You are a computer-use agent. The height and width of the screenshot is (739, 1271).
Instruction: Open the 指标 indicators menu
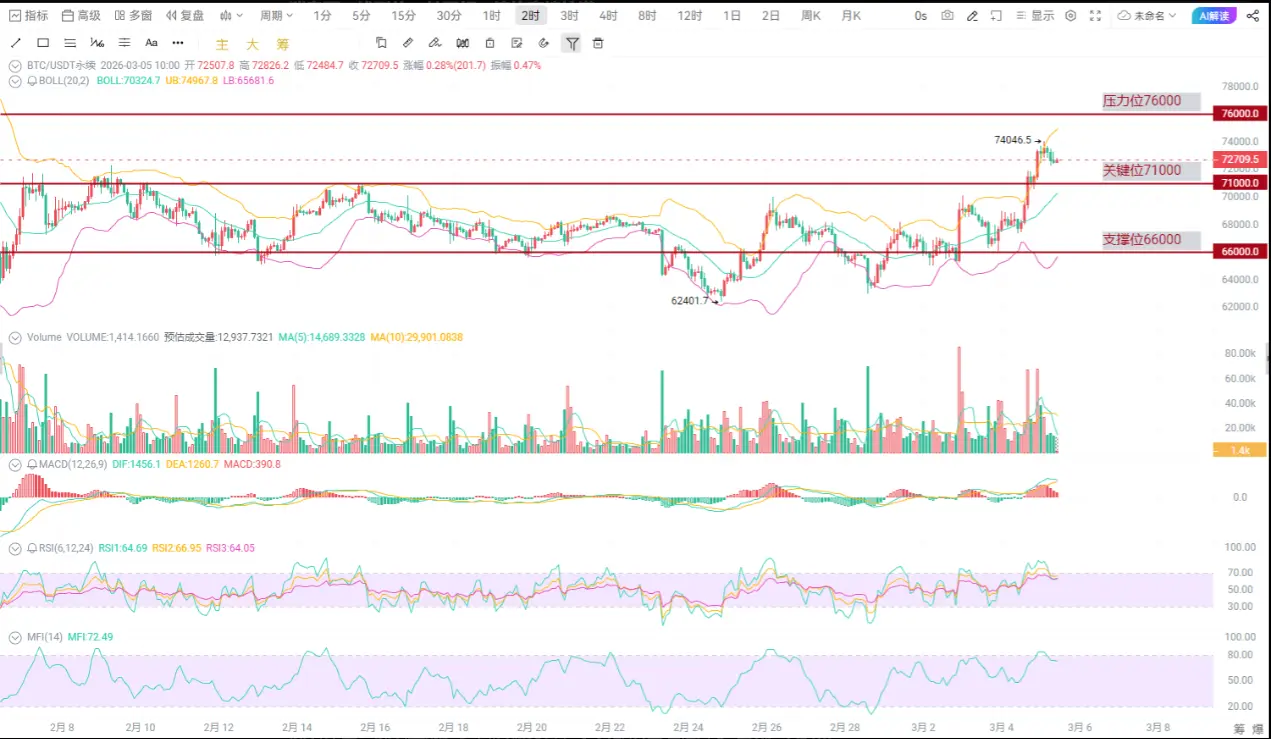coord(28,16)
